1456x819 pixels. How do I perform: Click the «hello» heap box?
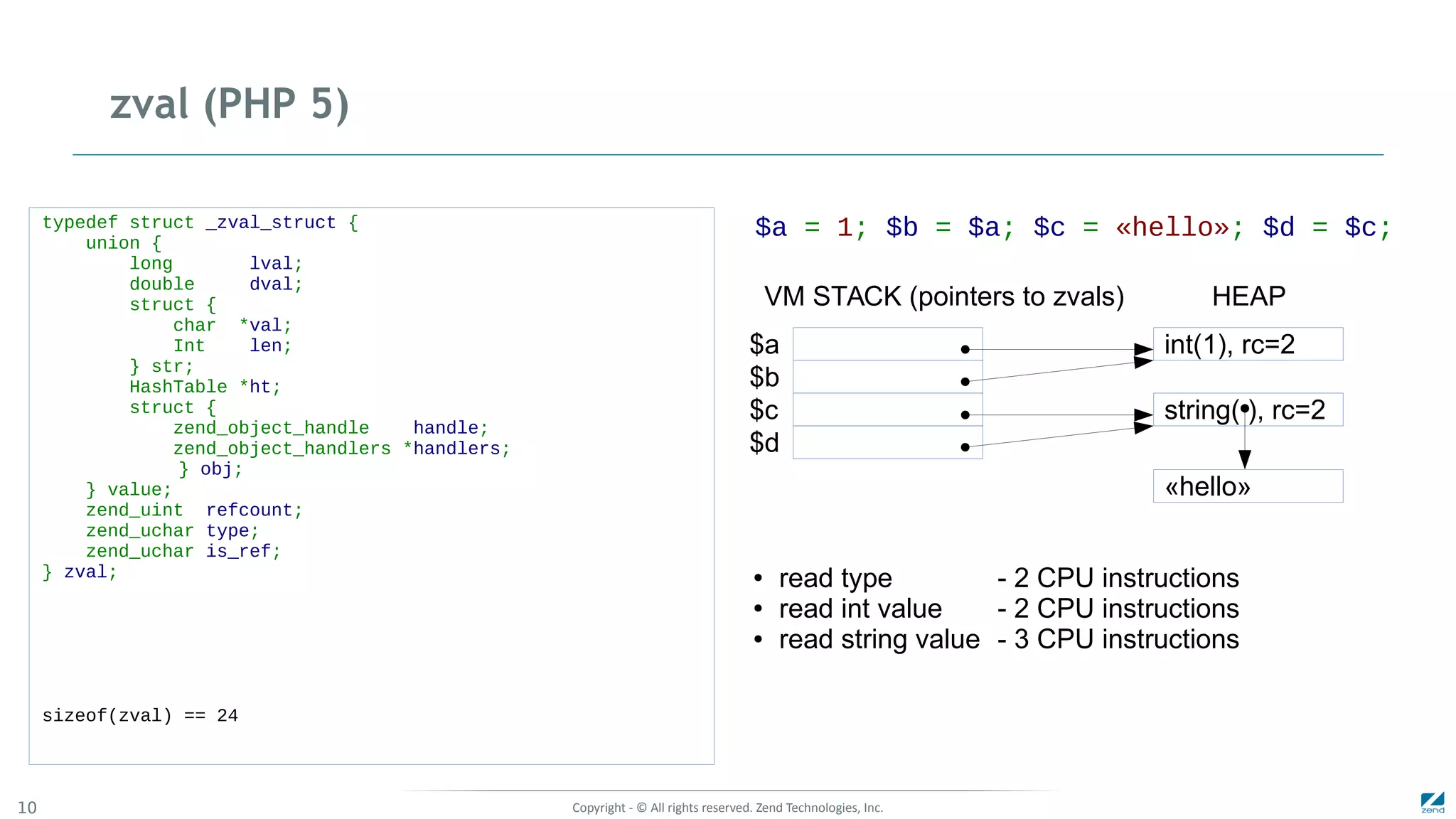point(1248,486)
